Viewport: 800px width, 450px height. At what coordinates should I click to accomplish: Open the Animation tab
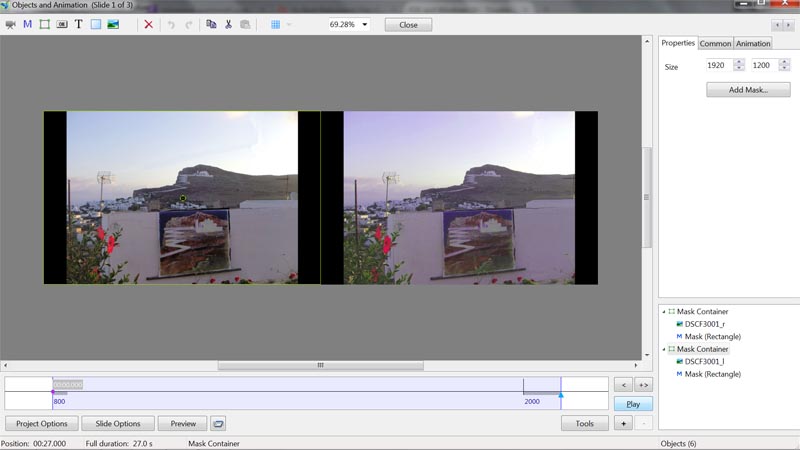tap(753, 43)
